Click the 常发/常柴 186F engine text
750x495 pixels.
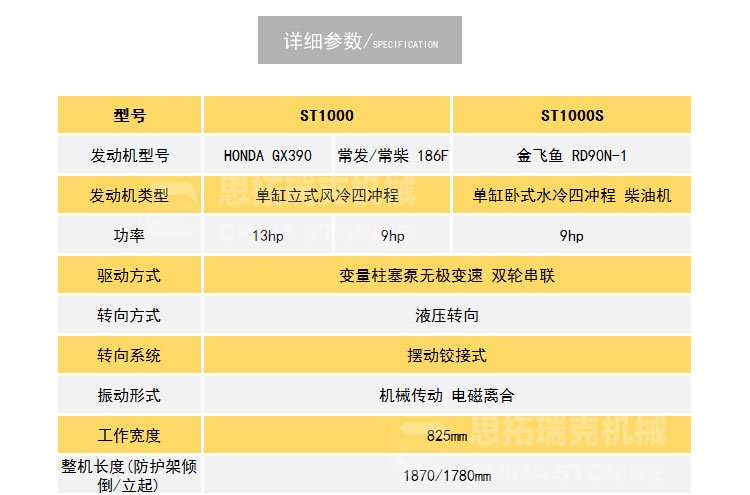click(393, 156)
